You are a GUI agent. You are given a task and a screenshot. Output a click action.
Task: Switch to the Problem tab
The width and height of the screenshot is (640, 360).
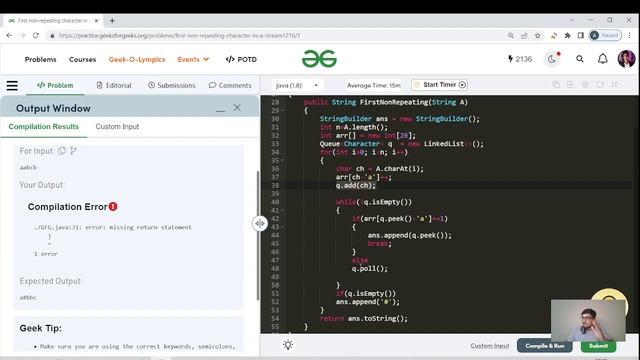(55, 85)
